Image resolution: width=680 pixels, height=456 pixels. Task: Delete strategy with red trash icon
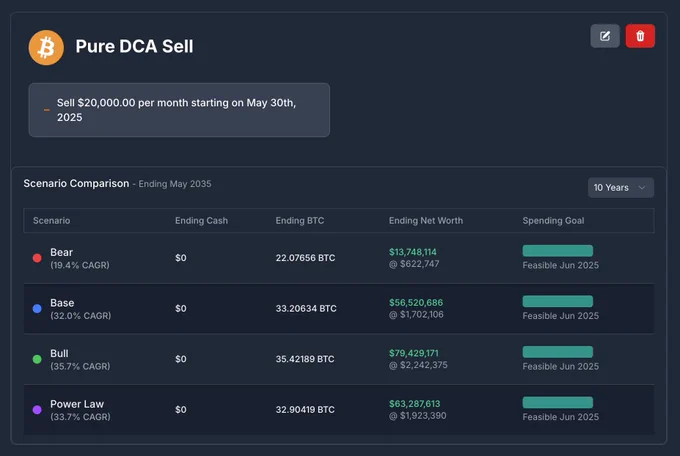click(x=640, y=36)
